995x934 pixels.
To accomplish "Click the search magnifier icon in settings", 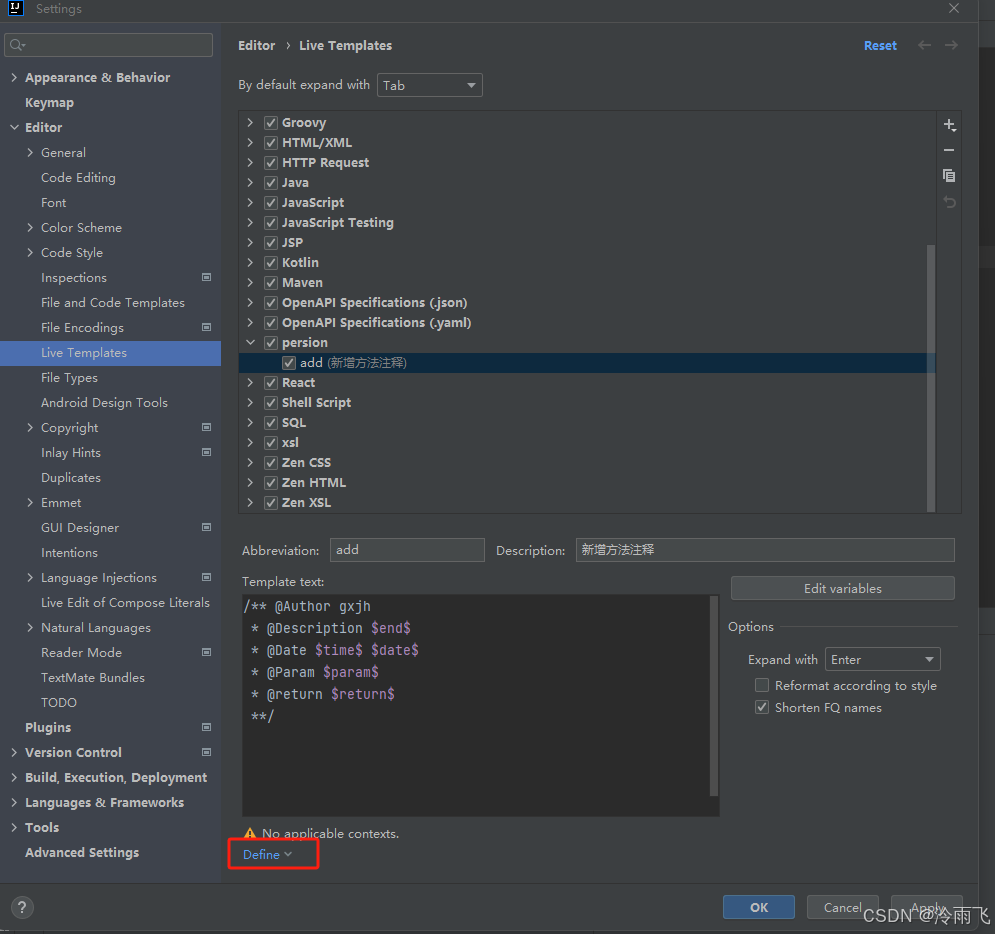I will click(17, 45).
